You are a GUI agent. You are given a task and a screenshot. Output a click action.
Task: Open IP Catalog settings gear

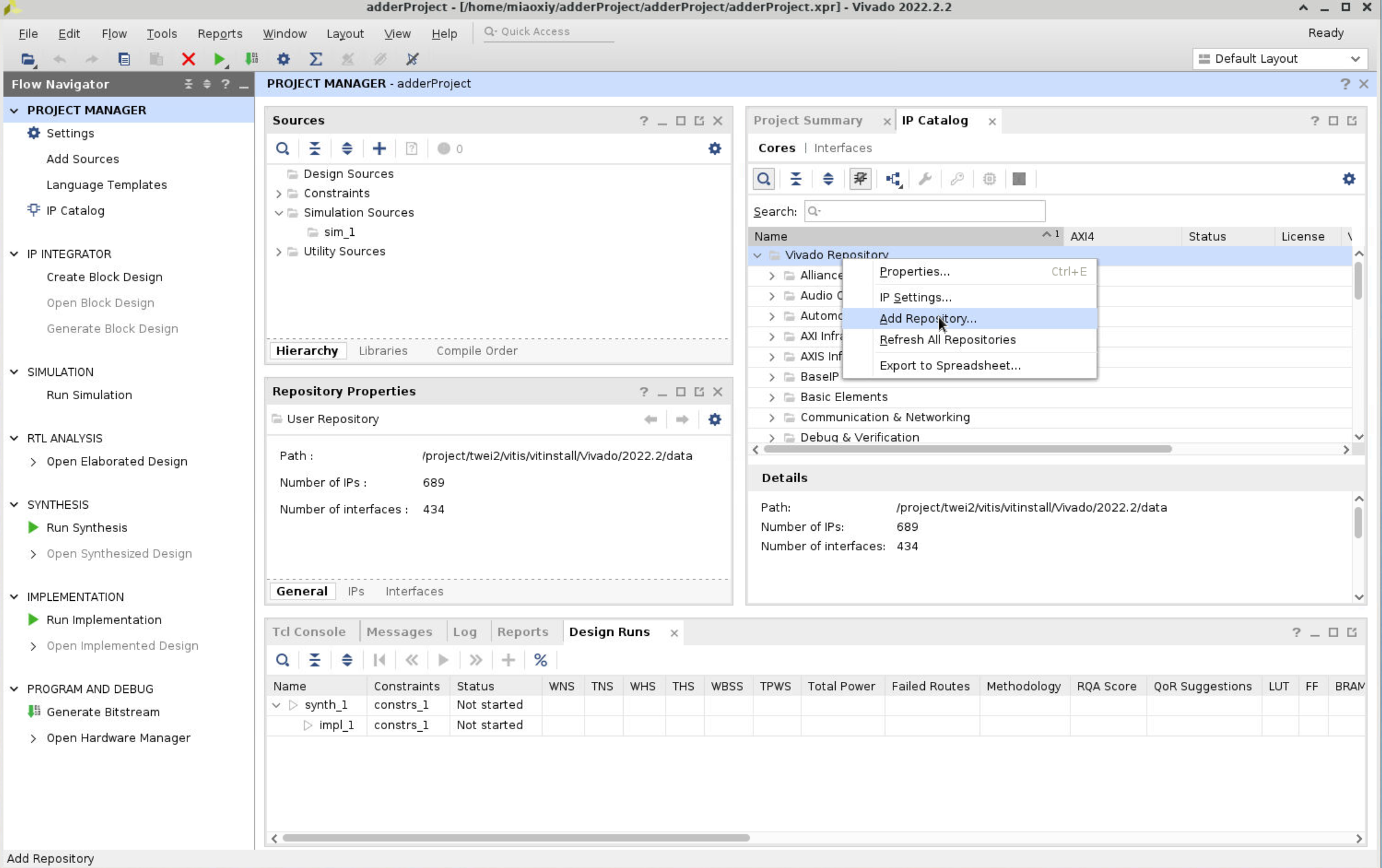pos(1349,179)
